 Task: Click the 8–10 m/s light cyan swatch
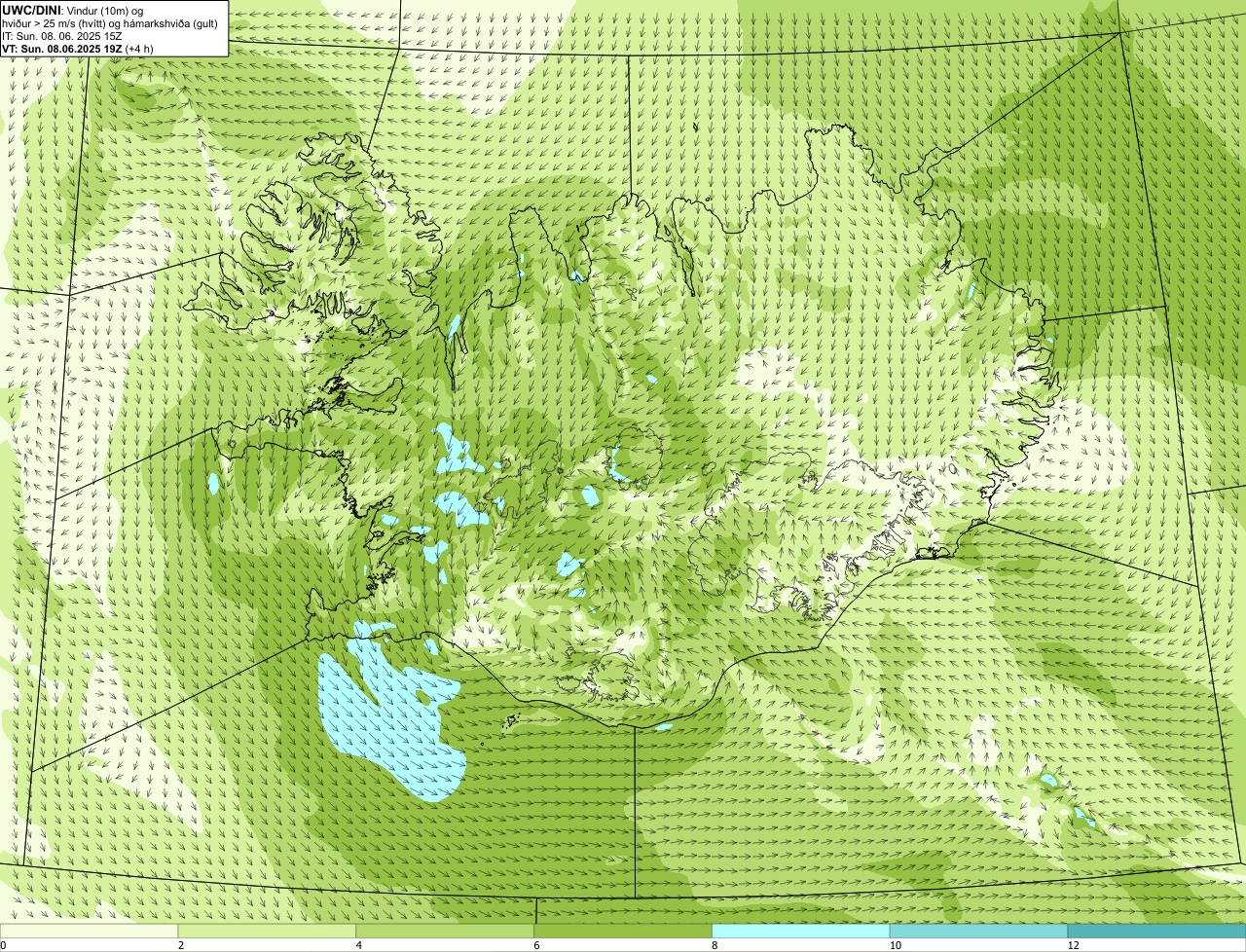click(x=801, y=931)
